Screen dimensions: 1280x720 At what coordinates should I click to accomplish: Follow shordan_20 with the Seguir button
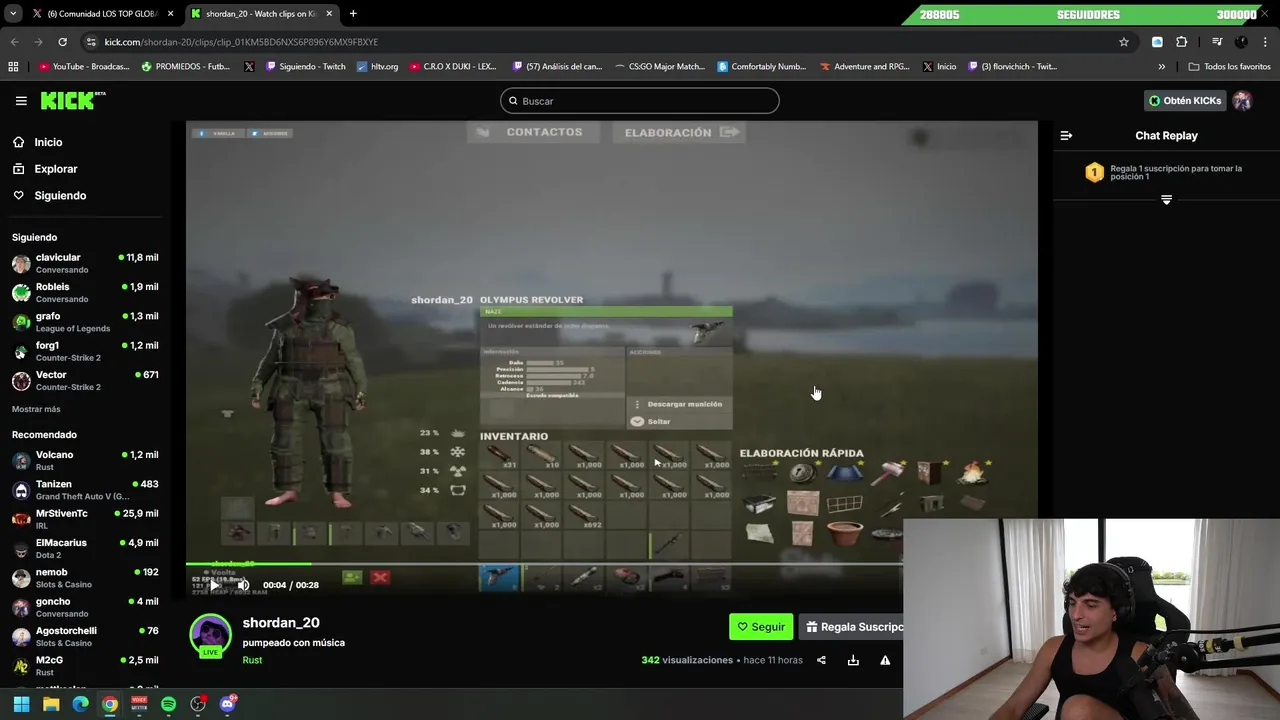click(x=761, y=627)
